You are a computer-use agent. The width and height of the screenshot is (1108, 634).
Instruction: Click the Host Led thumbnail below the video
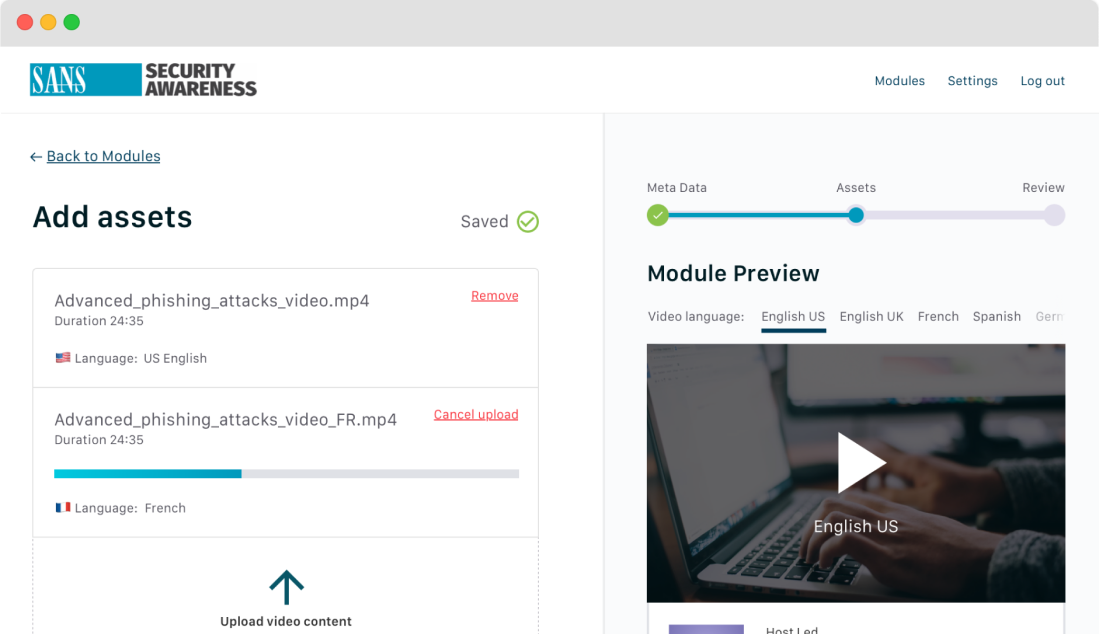(x=706, y=628)
